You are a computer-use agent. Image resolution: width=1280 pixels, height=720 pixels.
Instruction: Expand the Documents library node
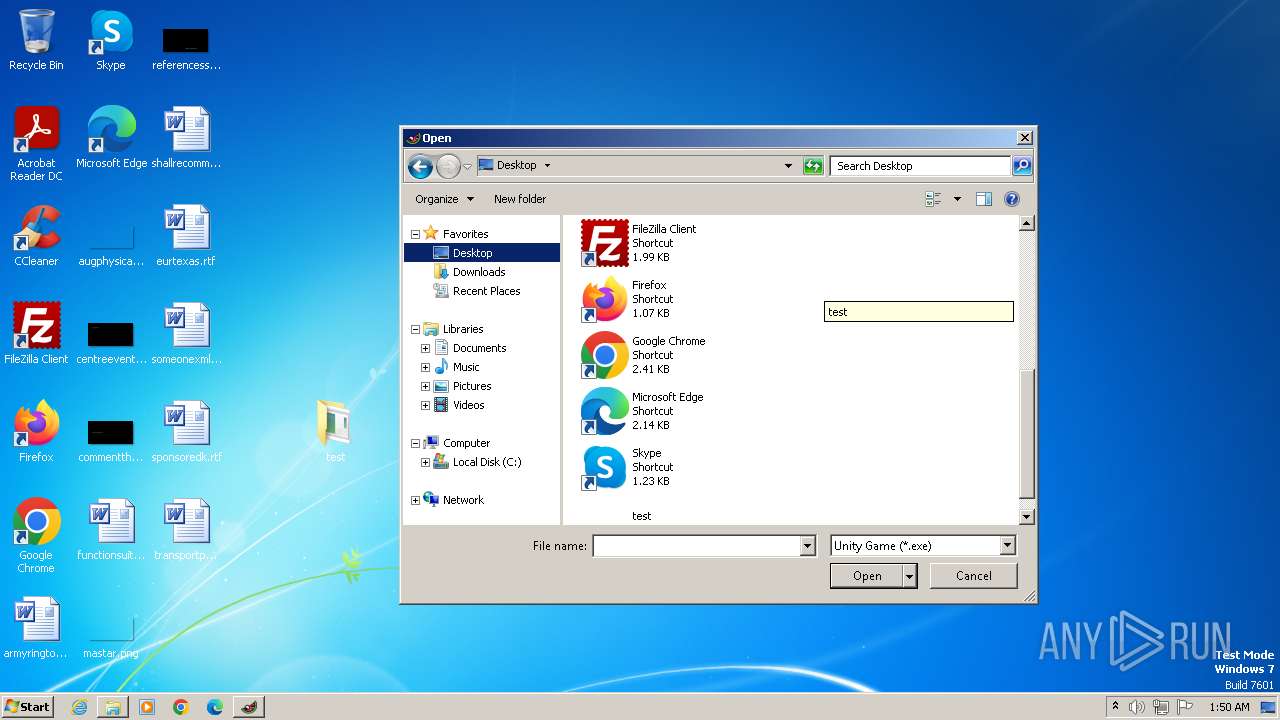pos(425,348)
